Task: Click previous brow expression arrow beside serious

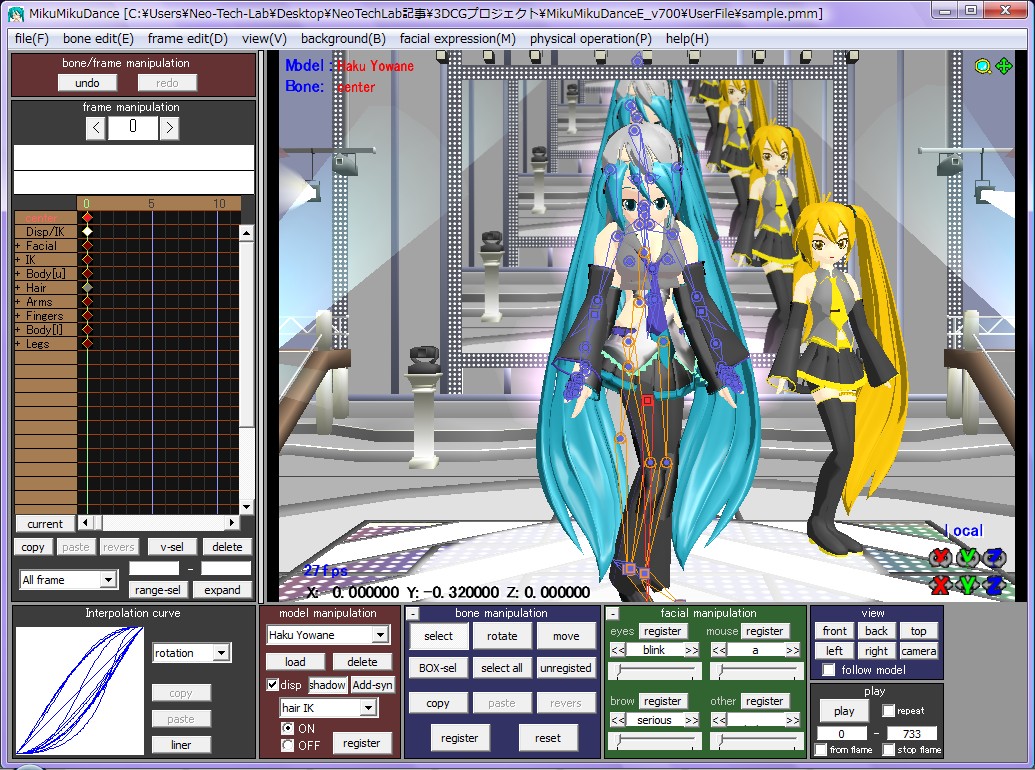Action: 618,721
